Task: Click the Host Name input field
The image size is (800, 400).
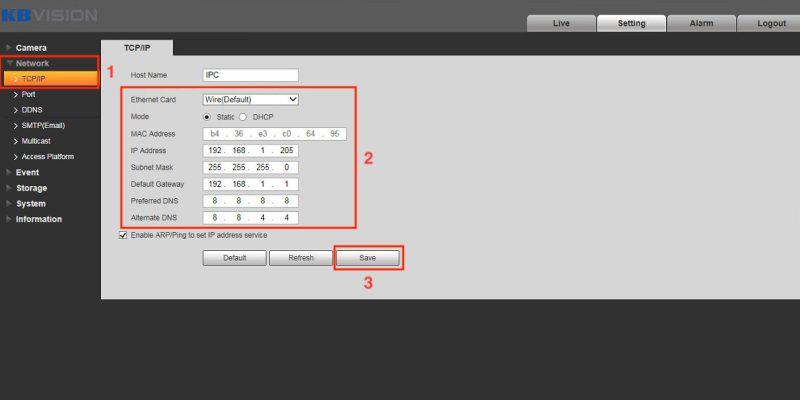Action: [x=251, y=75]
